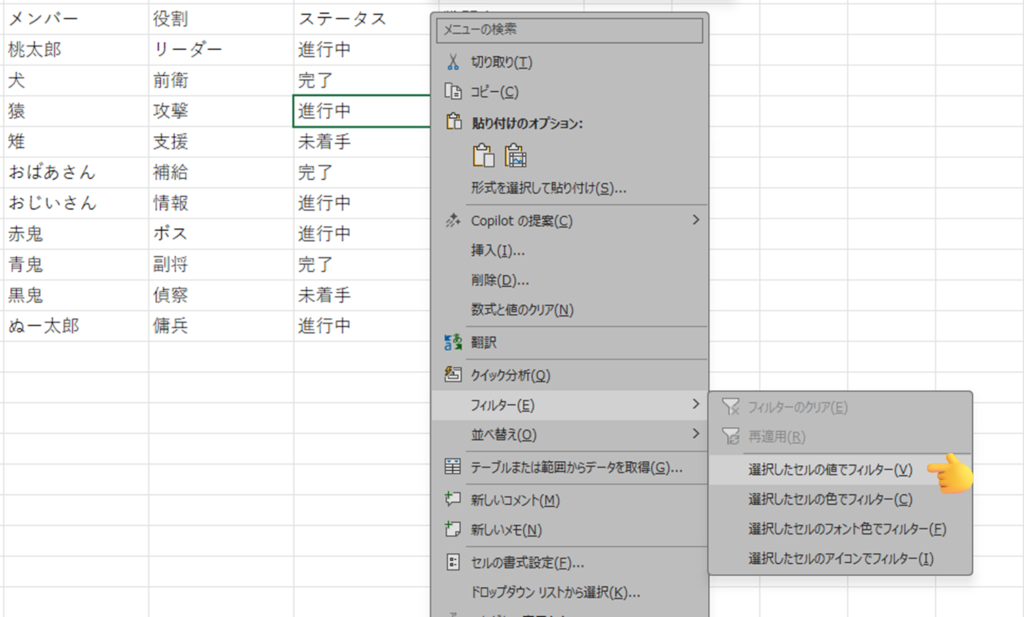Click the Translate icon

(452, 342)
